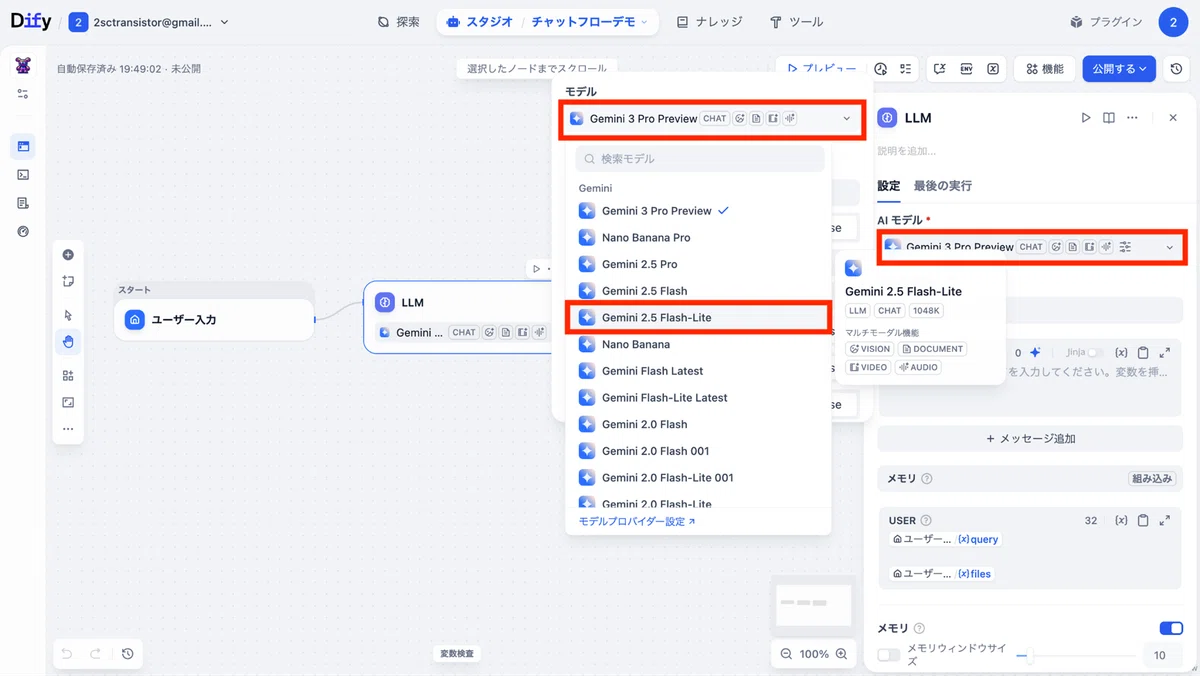Open the Gemini 3 Pro Preview model dropdown in popup
The image size is (1200, 676).
tap(712, 119)
